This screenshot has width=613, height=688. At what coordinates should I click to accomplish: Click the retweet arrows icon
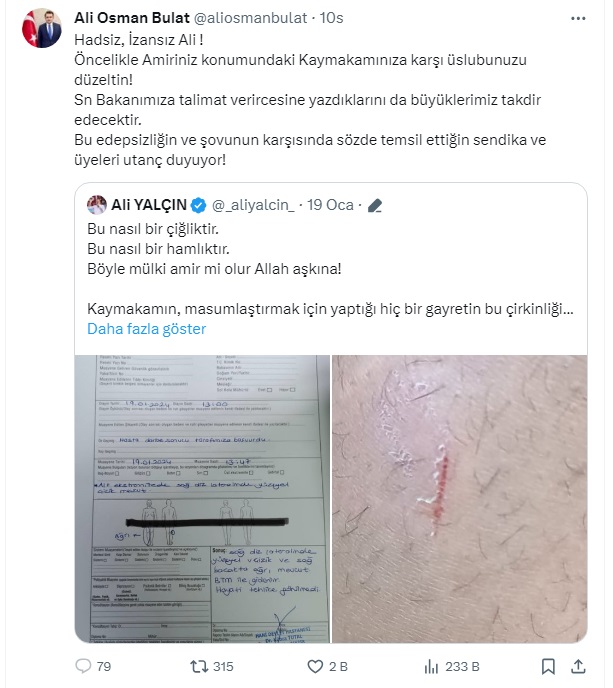pyautogui.click(x=198, y=666)
